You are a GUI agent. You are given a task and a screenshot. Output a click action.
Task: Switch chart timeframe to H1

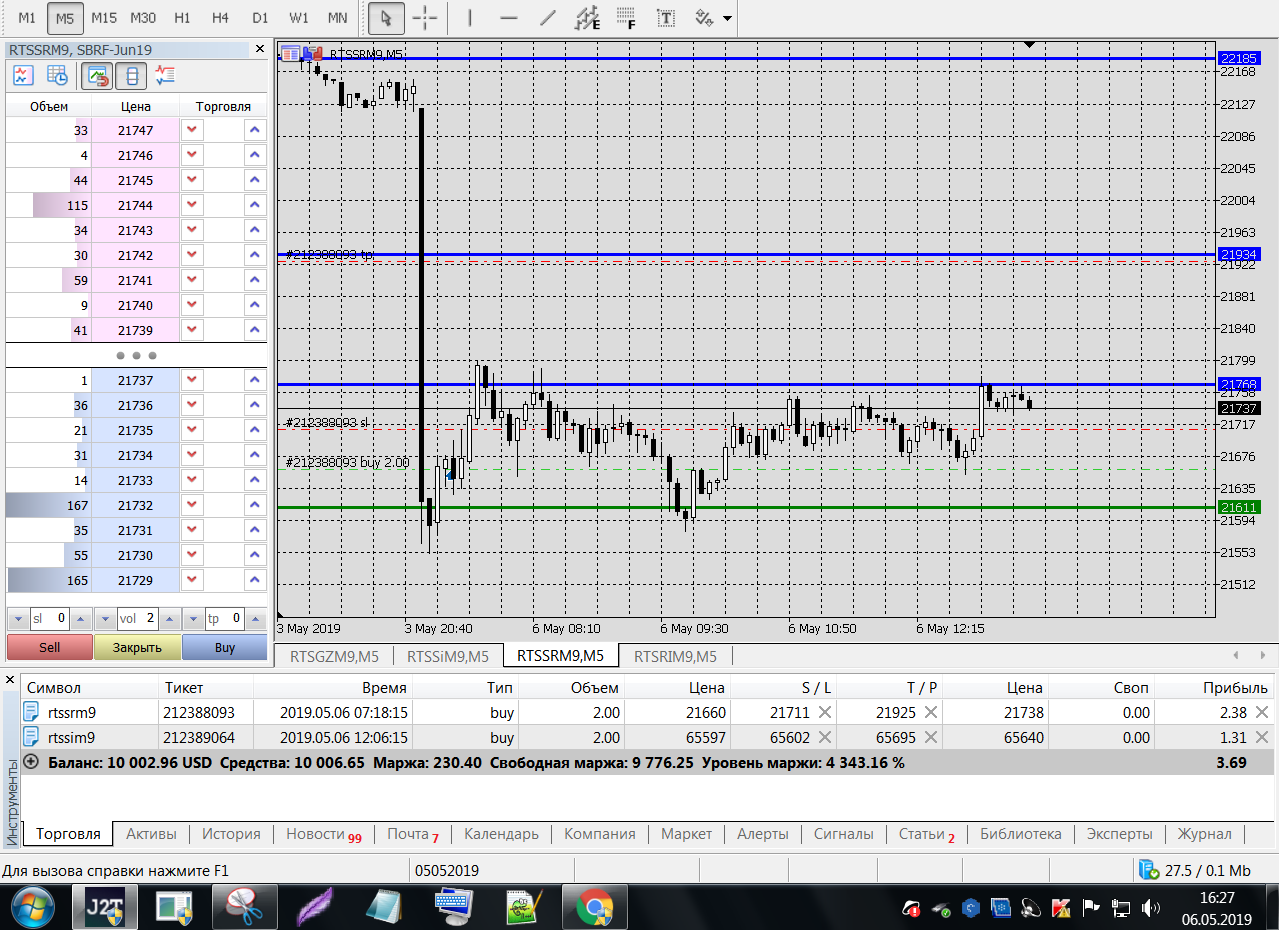pos(182,18)
